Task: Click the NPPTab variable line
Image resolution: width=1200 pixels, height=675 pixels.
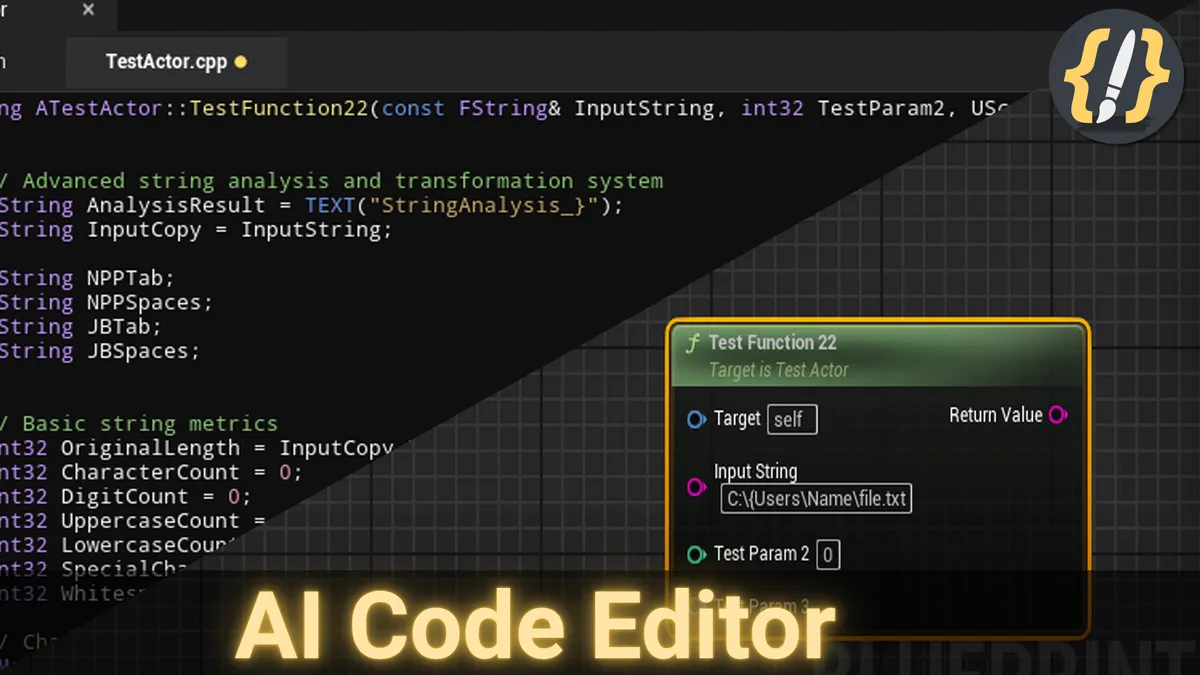Action: [x=87, y=278]
